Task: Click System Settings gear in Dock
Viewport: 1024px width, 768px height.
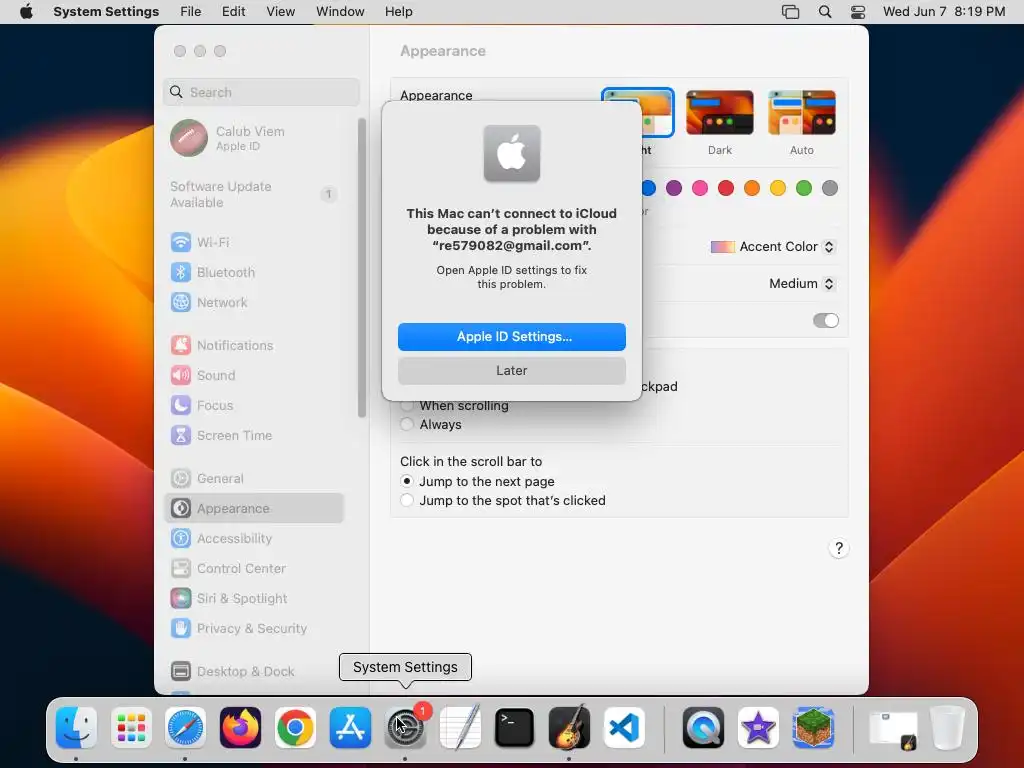Action: tap(405, 727)
